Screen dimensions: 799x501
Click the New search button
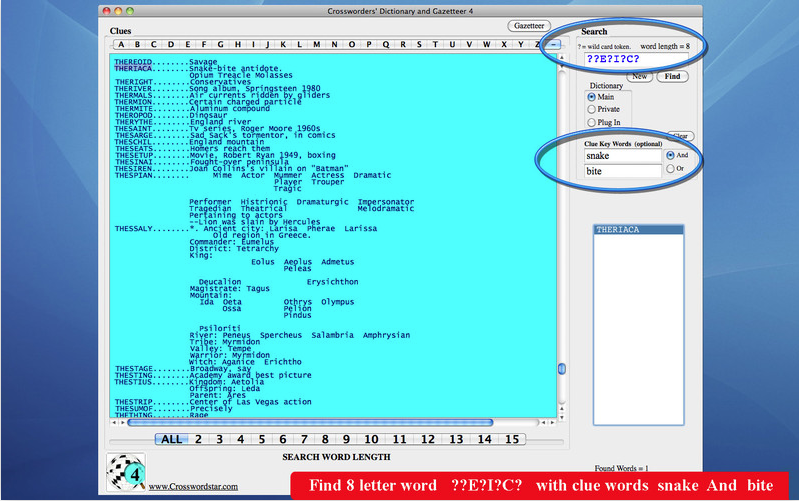[x=640, y=76]
